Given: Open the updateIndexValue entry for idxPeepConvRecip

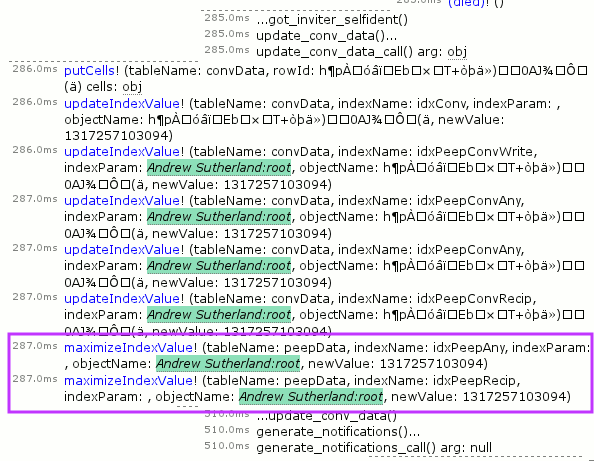Looking at the screenshot, I should point(122,299).
